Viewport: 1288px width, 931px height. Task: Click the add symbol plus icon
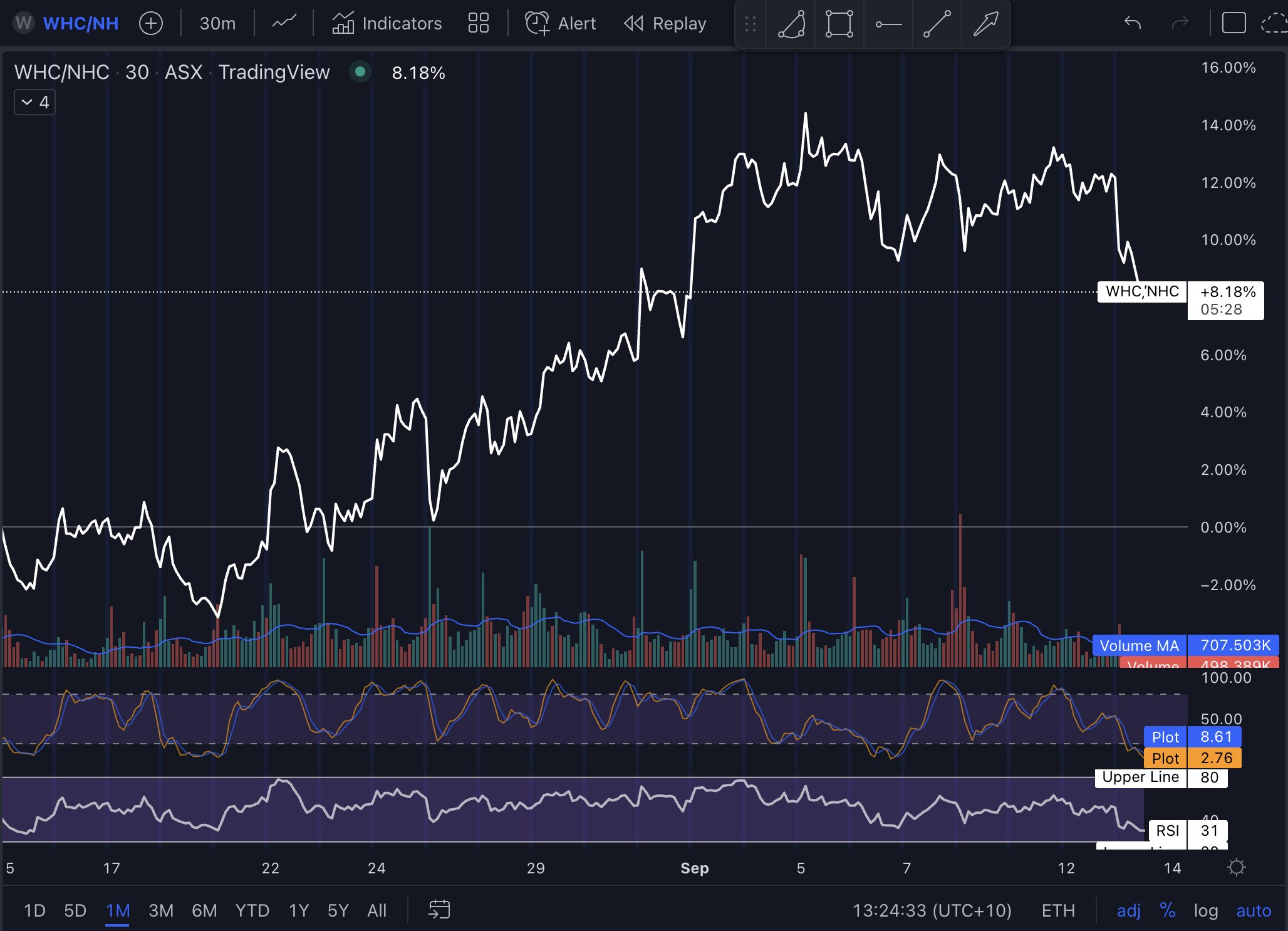click(x=151, y=24)
